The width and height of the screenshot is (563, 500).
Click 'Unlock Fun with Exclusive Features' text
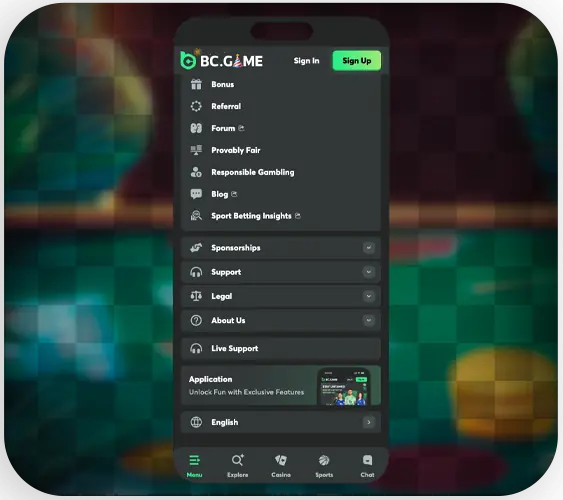click(x=246, y=392)
